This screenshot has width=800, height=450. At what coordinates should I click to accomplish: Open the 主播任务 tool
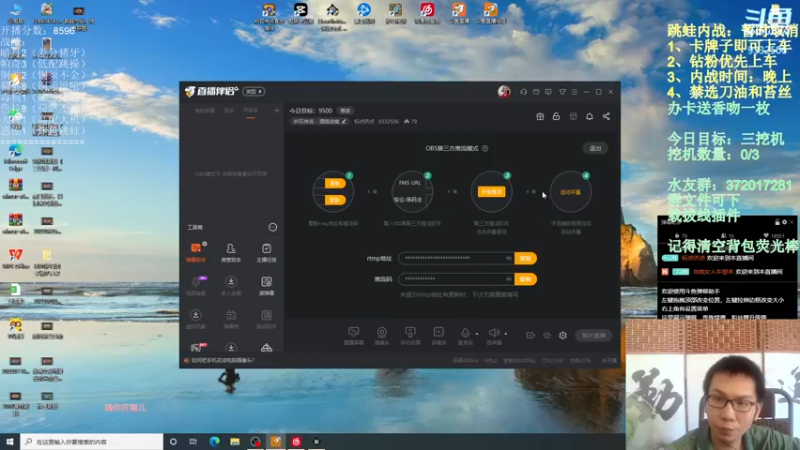point(266,252)
